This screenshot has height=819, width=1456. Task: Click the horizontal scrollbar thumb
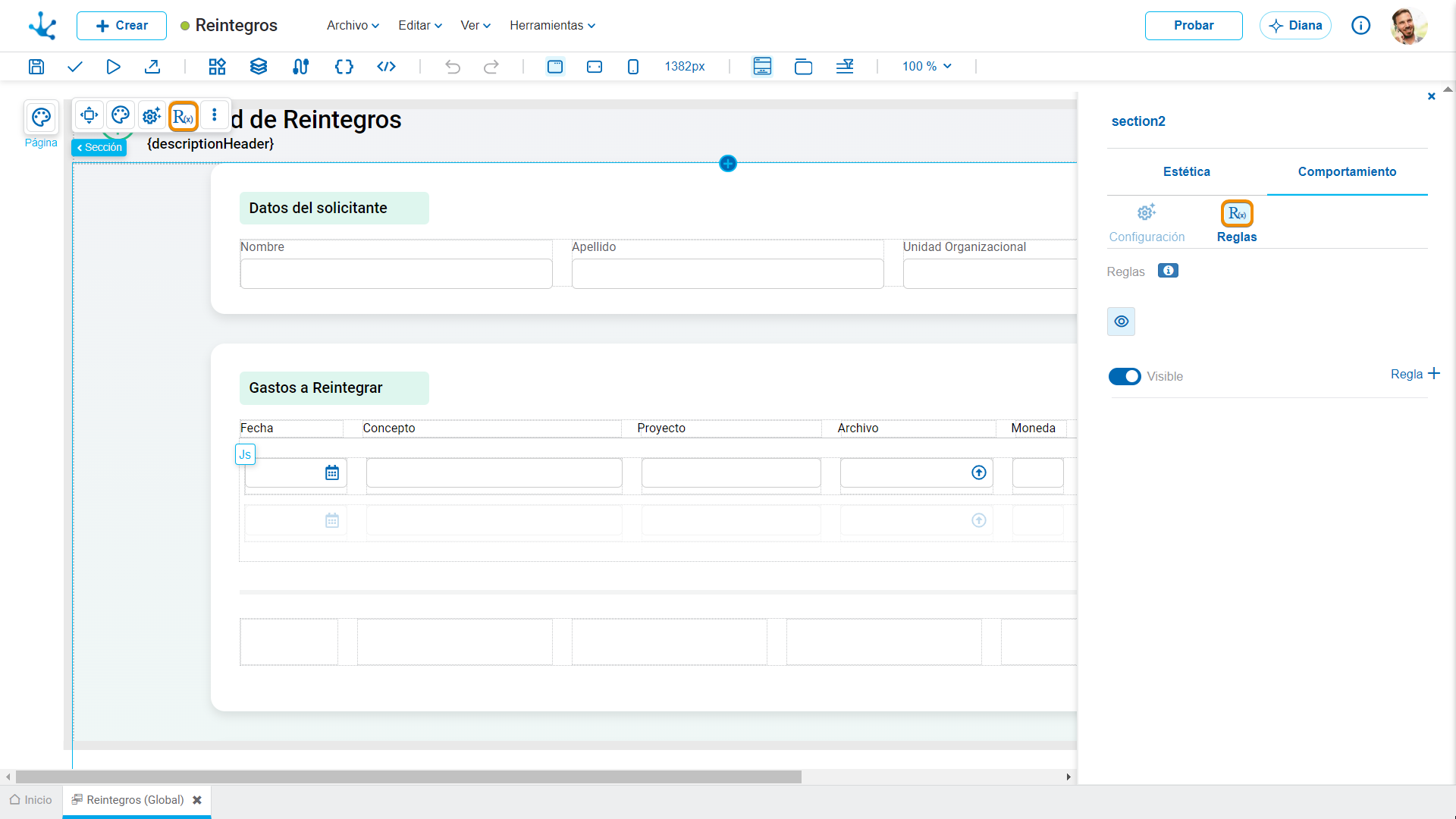pyautogui.click(x=409, y=777)
